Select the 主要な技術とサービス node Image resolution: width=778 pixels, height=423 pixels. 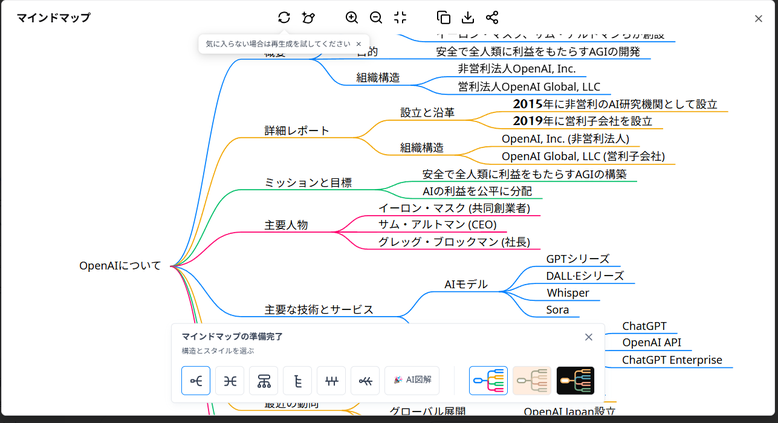pyautogui.click(x=319, y=309)
